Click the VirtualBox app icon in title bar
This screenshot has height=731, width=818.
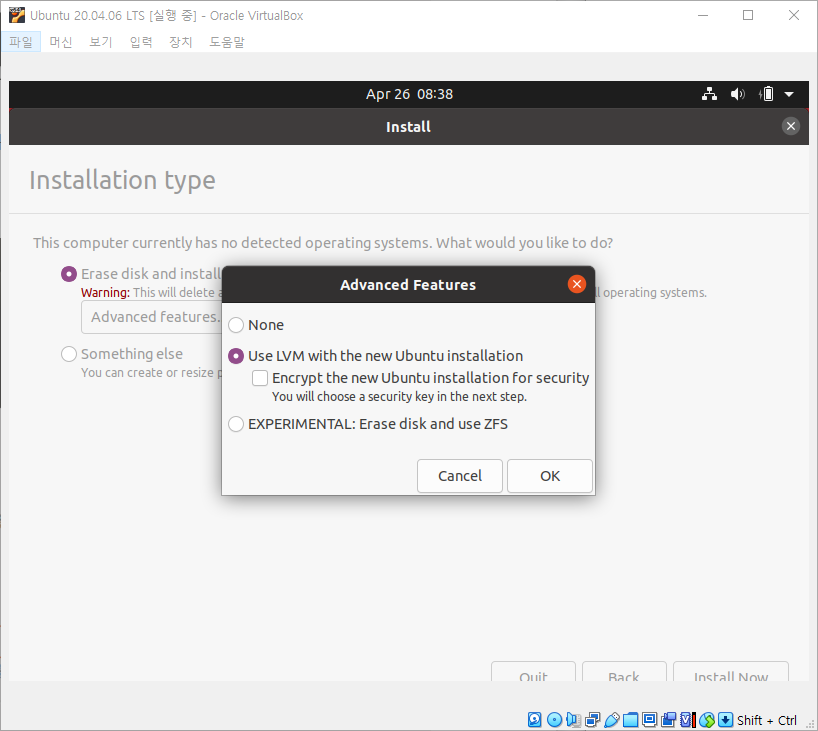click(x=17, y=16)
